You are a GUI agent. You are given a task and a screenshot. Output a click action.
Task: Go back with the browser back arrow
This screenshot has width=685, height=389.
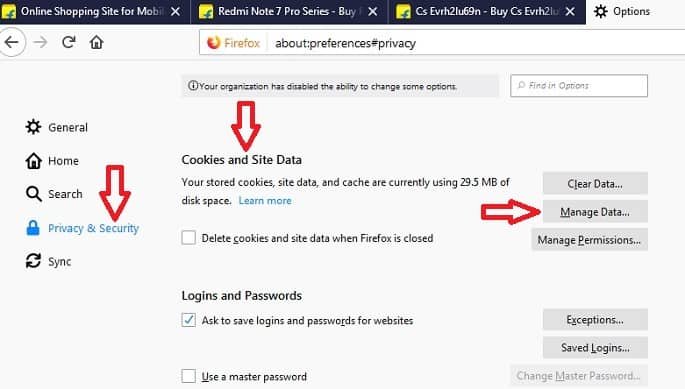[12, 42]
